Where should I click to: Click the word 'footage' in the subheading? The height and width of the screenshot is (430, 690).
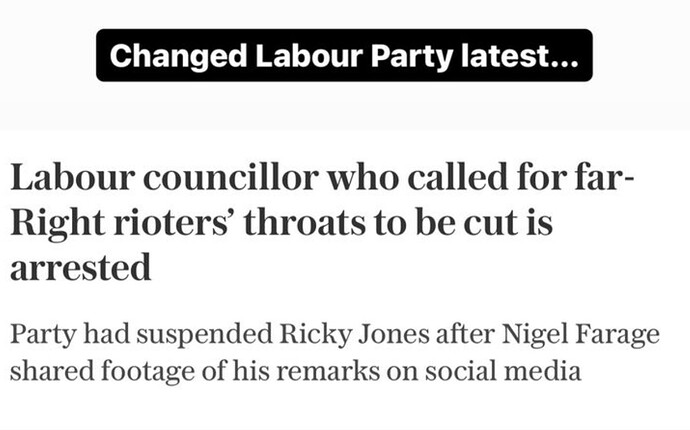pos(147,372)
